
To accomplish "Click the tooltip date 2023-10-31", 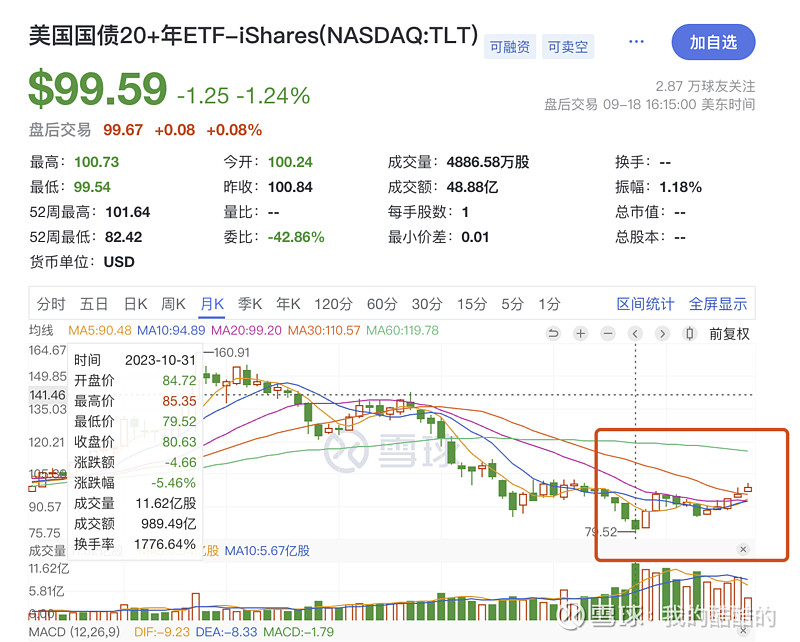I will pyautogui.click(x=160, y=360).
